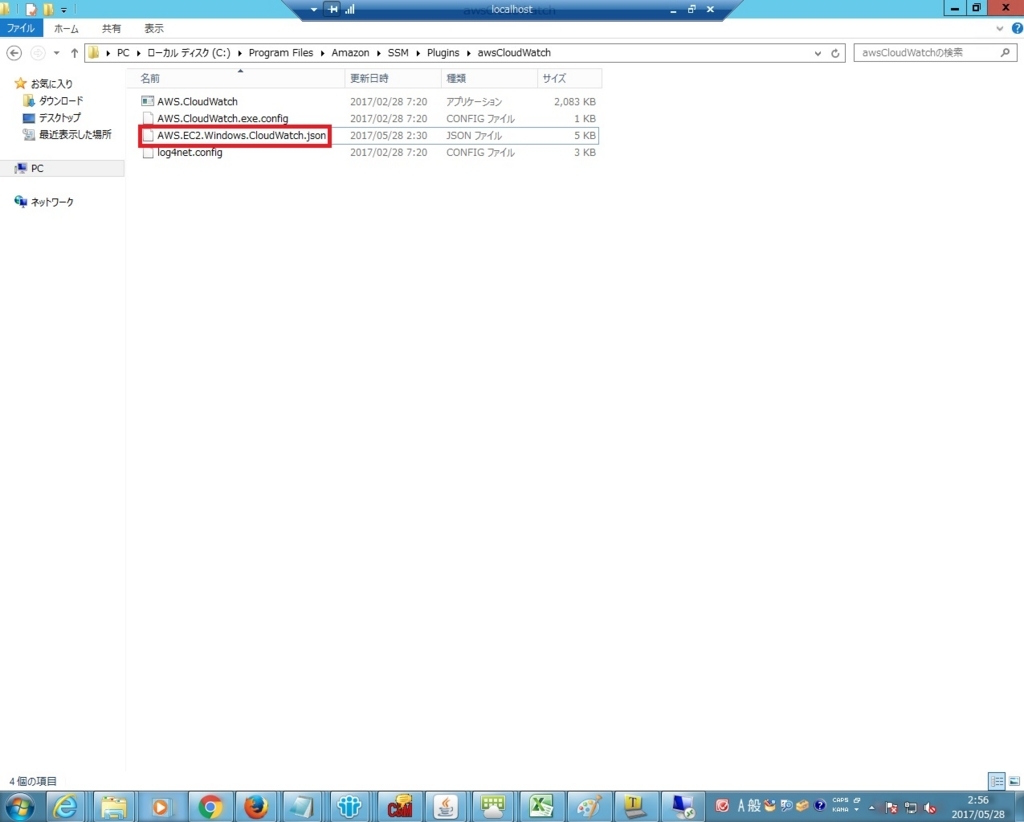The image size is (1024, 822).
Task: Click Amazon in the address breadcrumb
Action: pos(350,53)
